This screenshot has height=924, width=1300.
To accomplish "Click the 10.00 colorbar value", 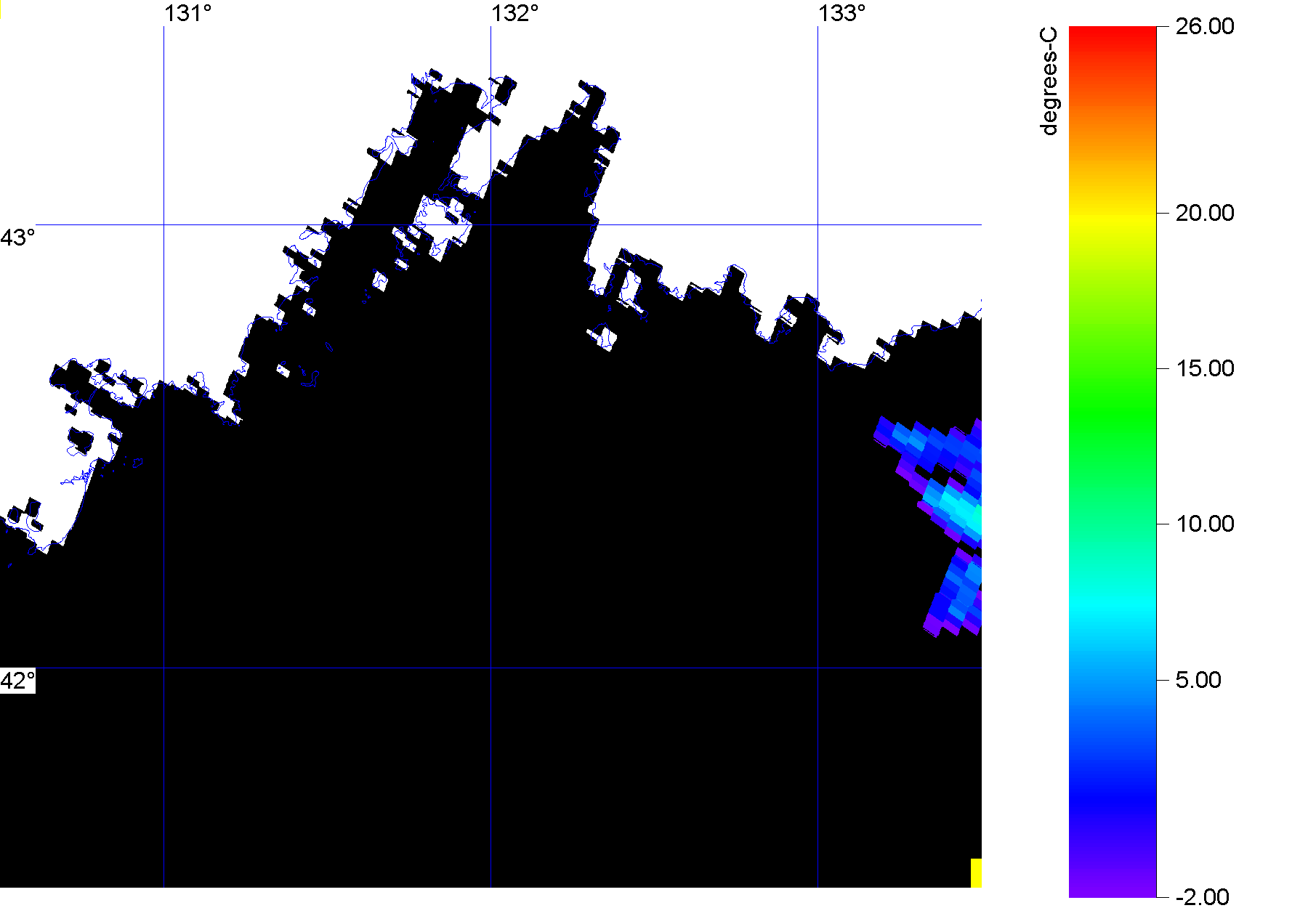I will pyautogui.click(x=1205, y=524).
